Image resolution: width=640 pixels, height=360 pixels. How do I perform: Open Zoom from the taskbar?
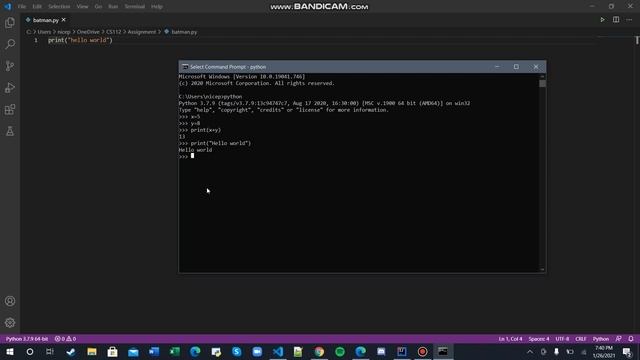[x=257, y=351]
